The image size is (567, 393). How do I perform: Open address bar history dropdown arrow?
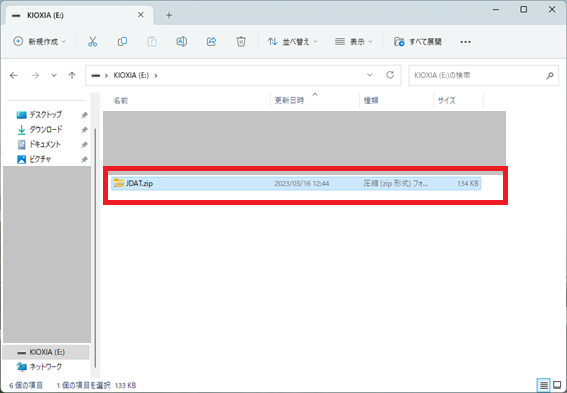(x=370, y=75)
